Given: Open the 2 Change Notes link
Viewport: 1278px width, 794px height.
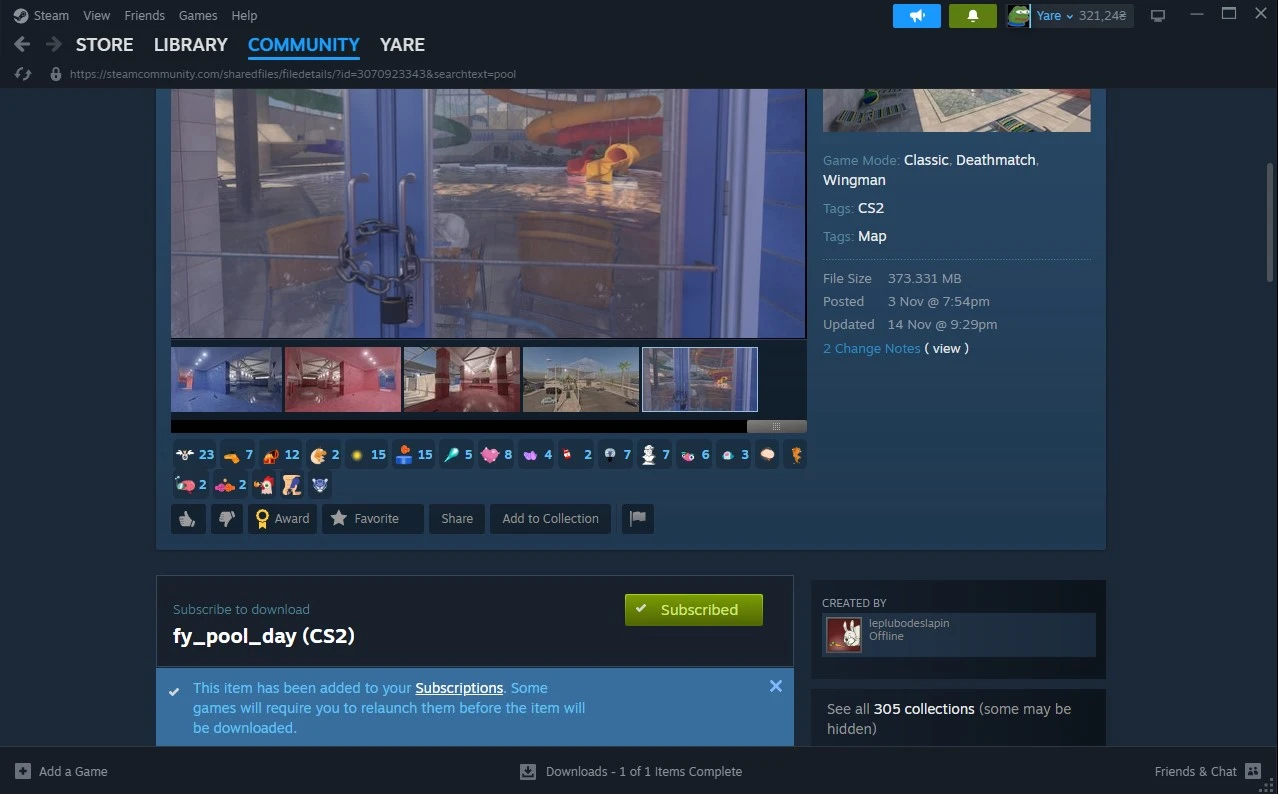Looking at the screenshot, I should (x=871, y=348).
